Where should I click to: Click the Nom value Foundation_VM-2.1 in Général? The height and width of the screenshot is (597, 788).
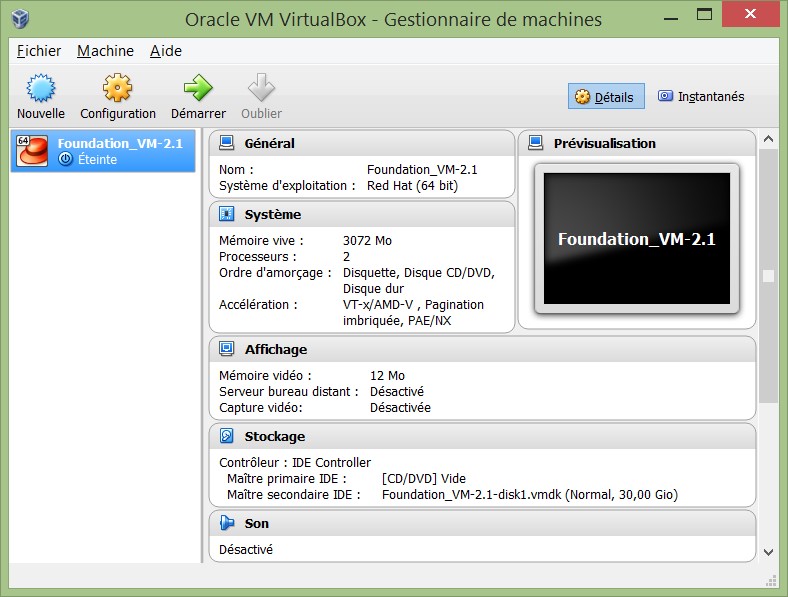(x=422, y=170)
